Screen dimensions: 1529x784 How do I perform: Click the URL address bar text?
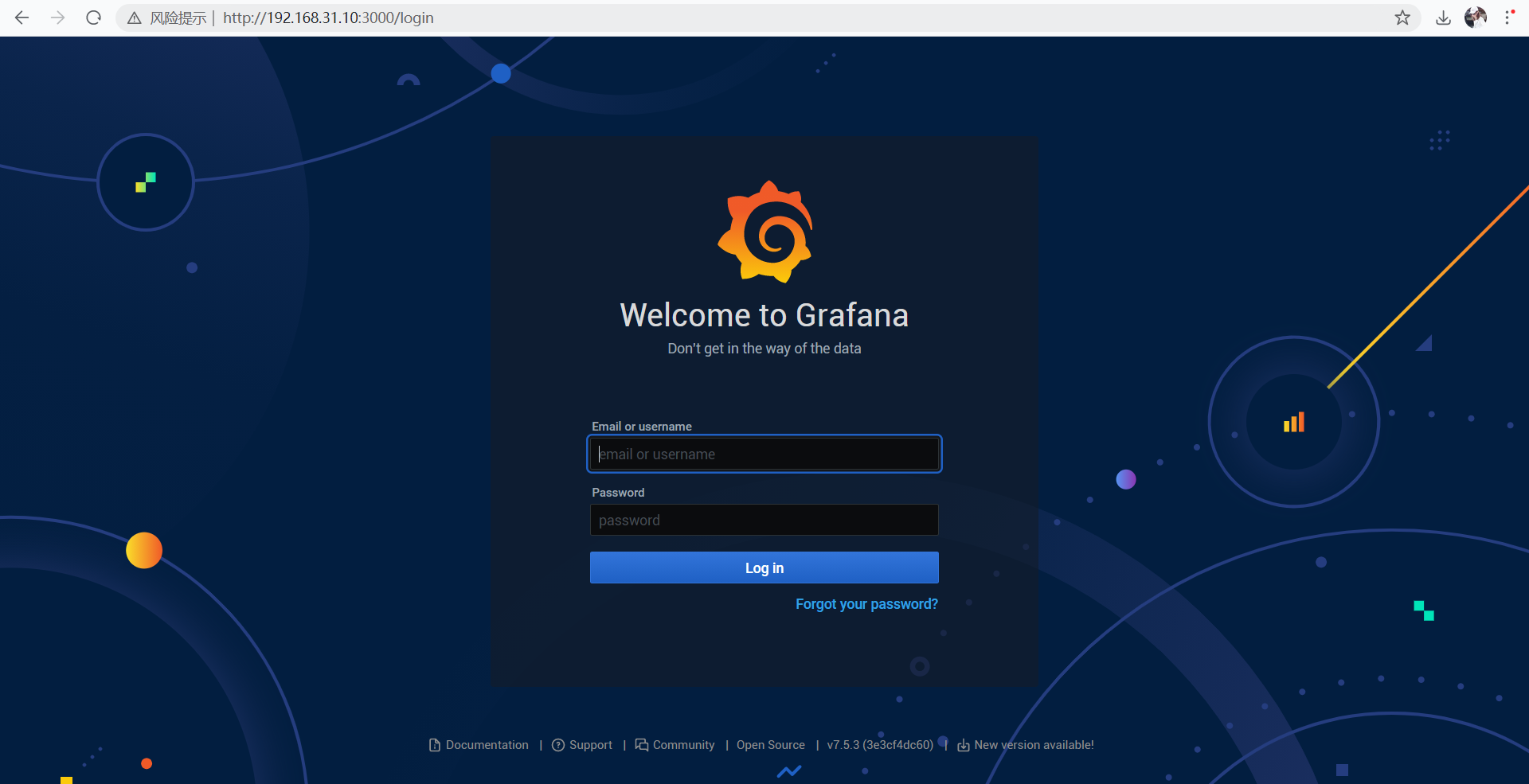(x=328, y=18)
